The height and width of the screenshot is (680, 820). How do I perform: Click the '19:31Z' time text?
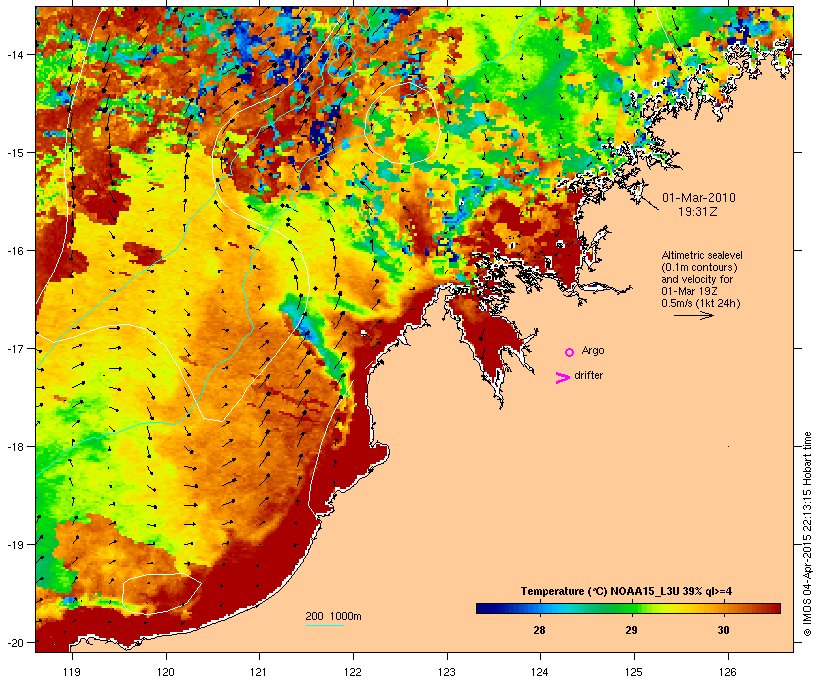(x=698, y=212)
